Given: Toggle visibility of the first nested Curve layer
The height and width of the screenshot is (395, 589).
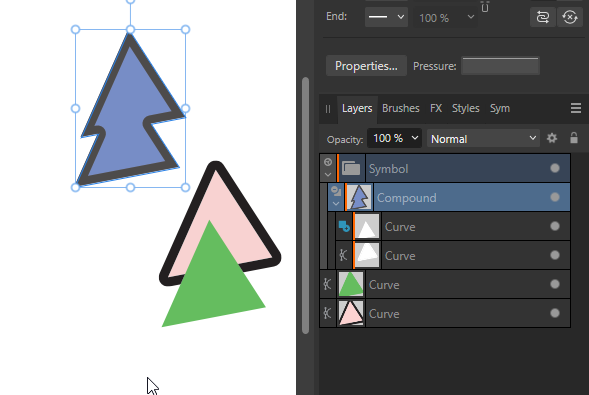Looking at the screenshot, I should tap(555, 226).
